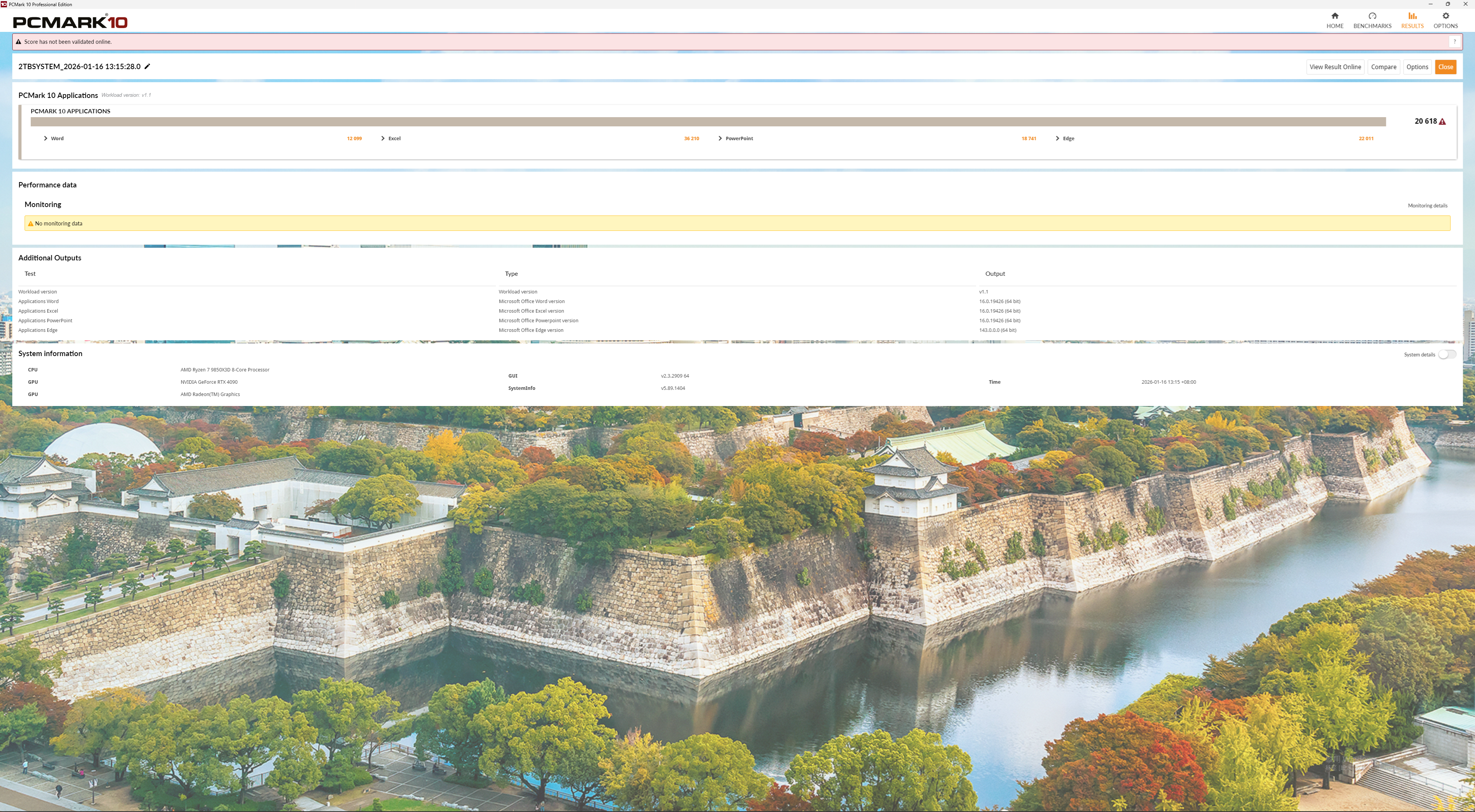Click the Results bar chart icon

[1412, 16]
